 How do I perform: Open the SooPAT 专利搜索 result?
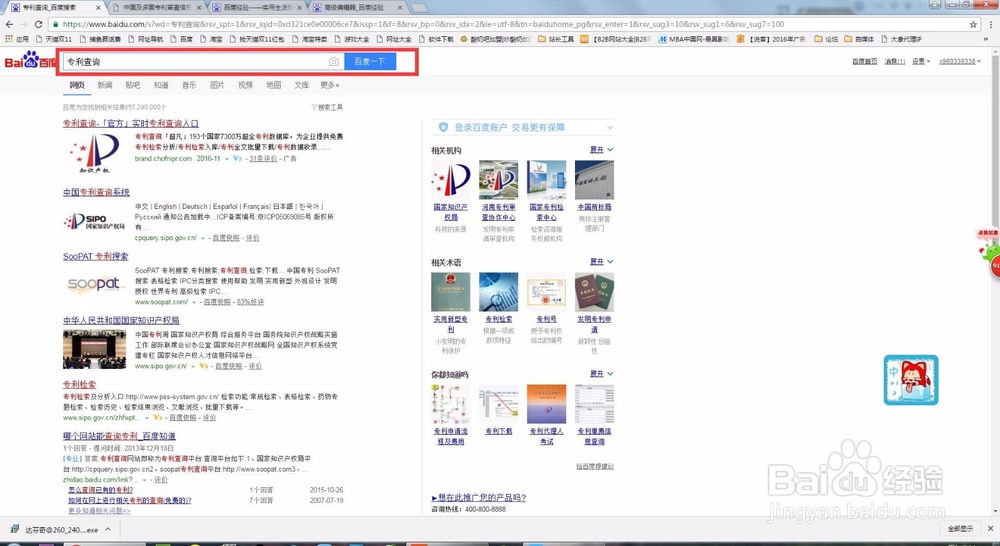[x=96, y=256]
